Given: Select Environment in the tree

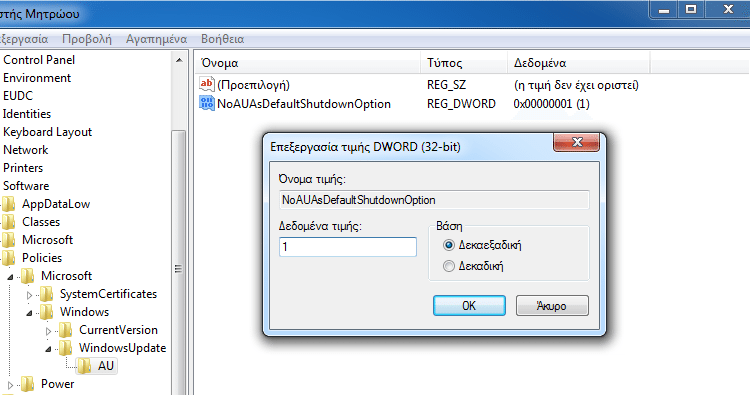Looking at the screenshot, I should point(37,78).
